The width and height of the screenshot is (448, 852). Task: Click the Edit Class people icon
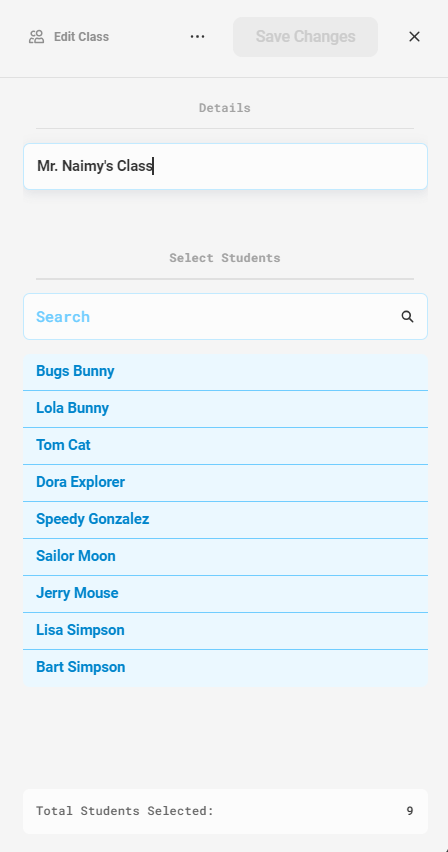[36, 37]
